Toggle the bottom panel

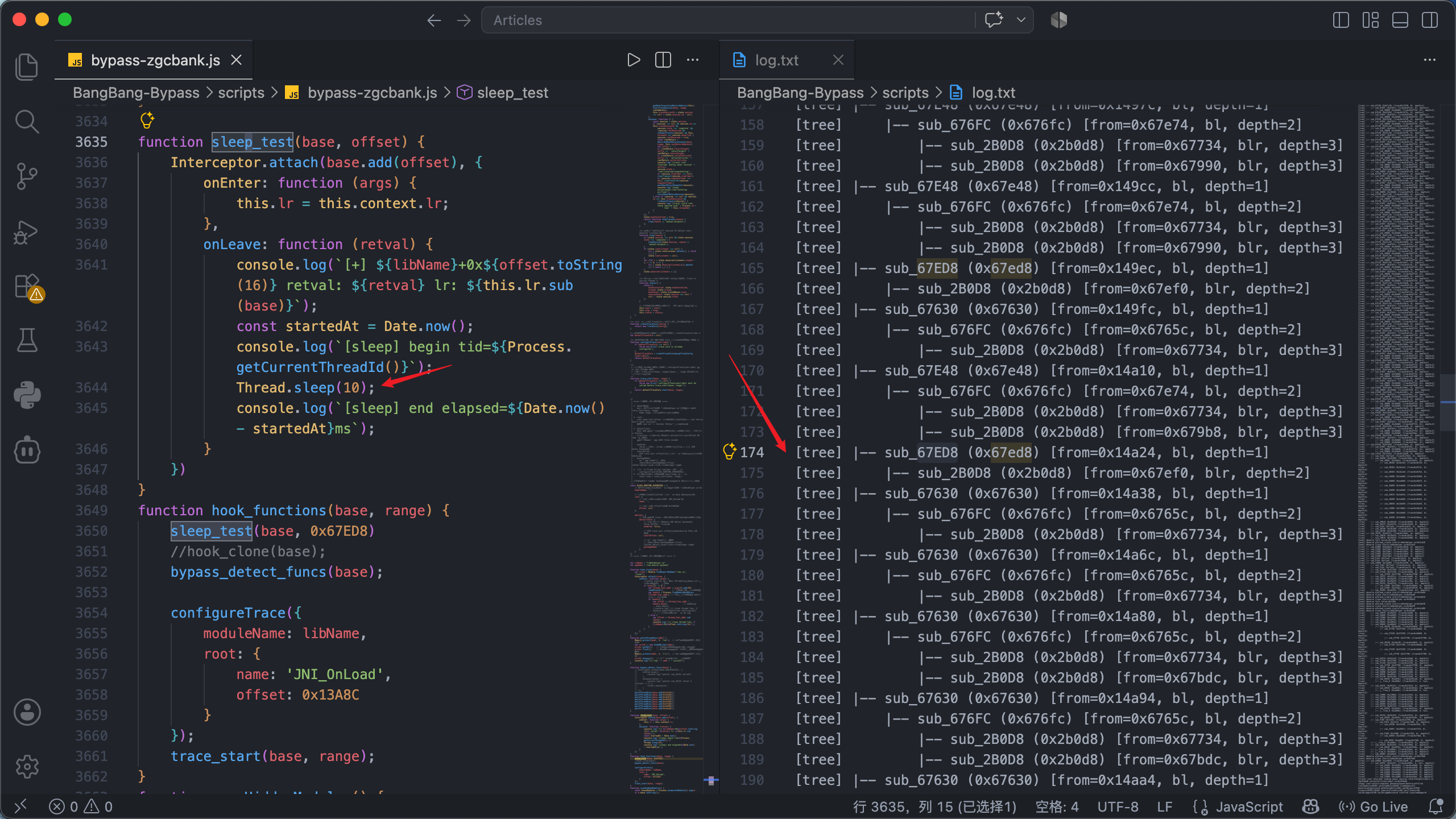pyautogui.click(x=1400, y=20)
